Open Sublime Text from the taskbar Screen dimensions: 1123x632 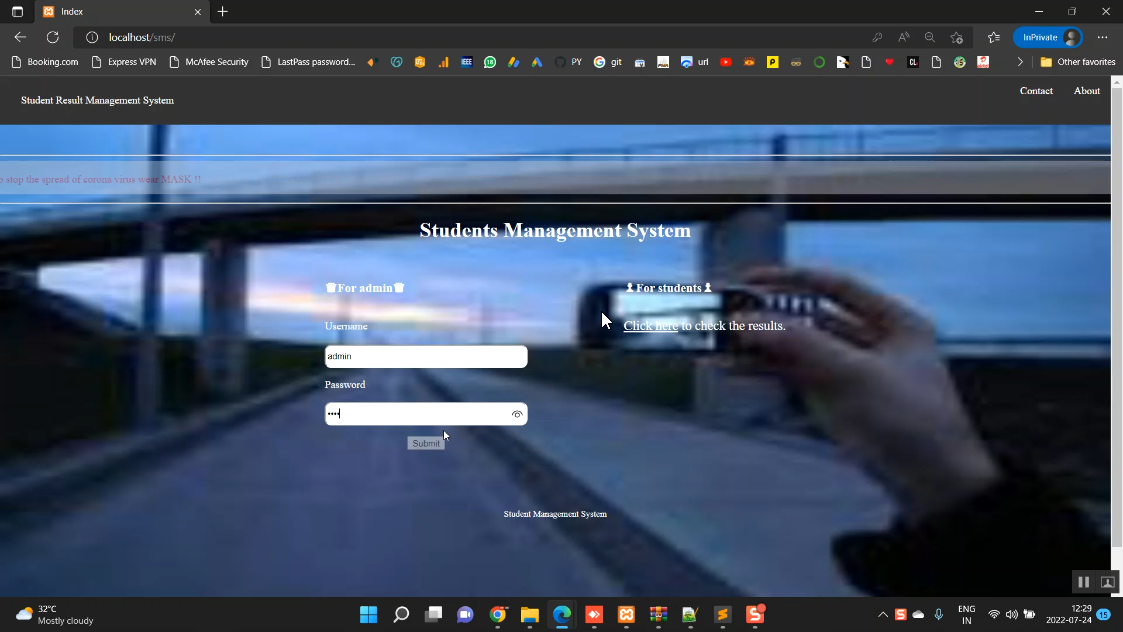[x=722, y=614]
